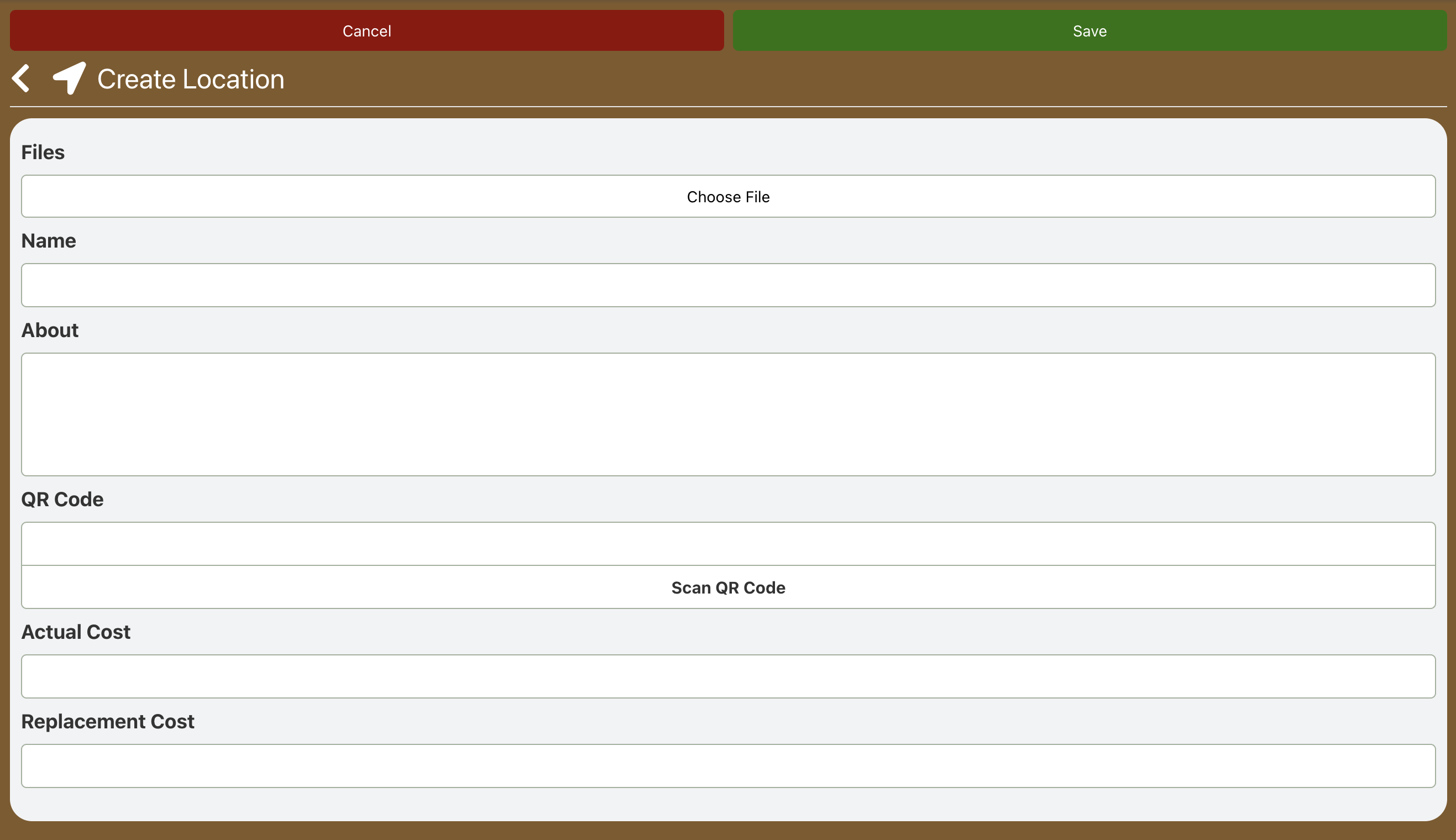The height and width of the screenshot is (840, 1456).
Task: Click inside the About text area
Action: coord(727,414)
